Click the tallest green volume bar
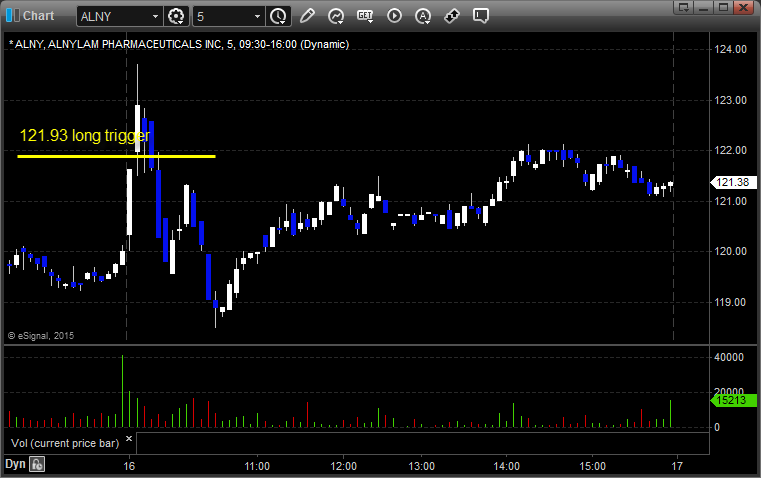 [x=122, y=391]
